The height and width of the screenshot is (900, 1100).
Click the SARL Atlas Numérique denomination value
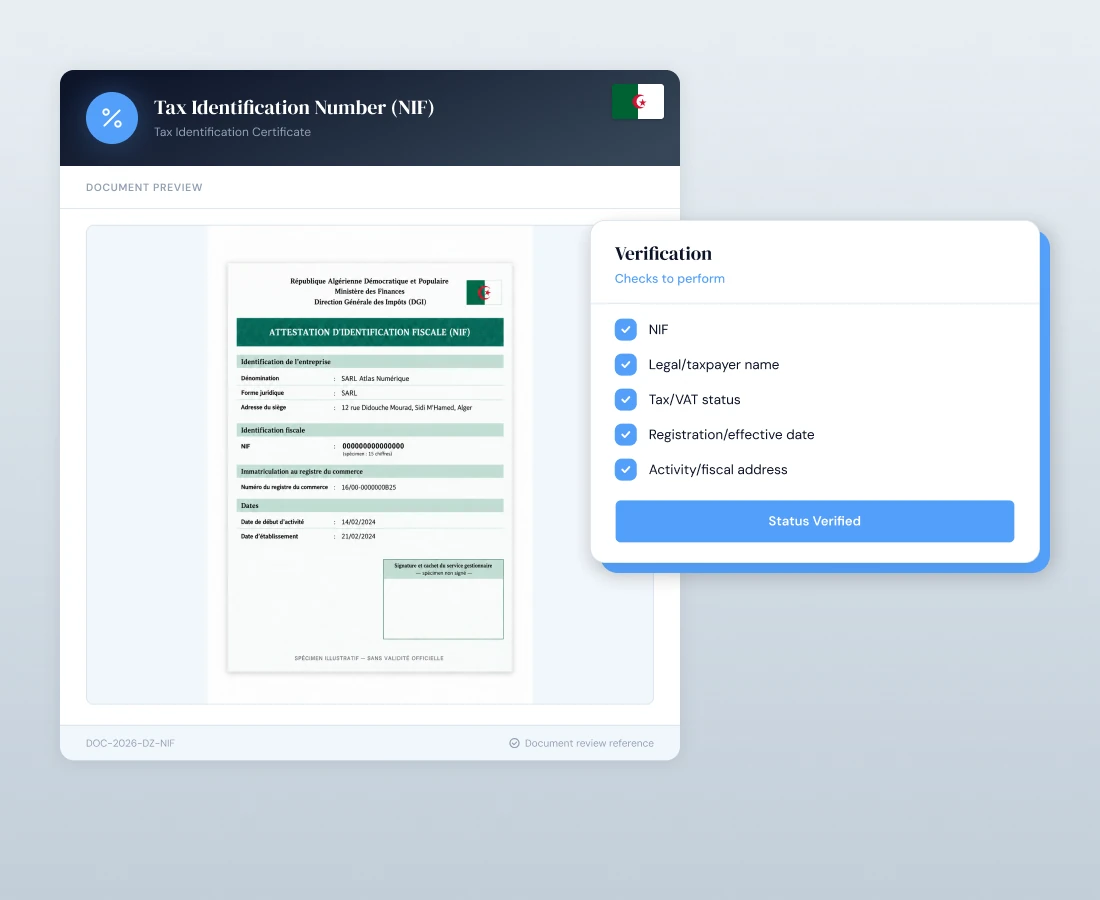pos(375,378)
